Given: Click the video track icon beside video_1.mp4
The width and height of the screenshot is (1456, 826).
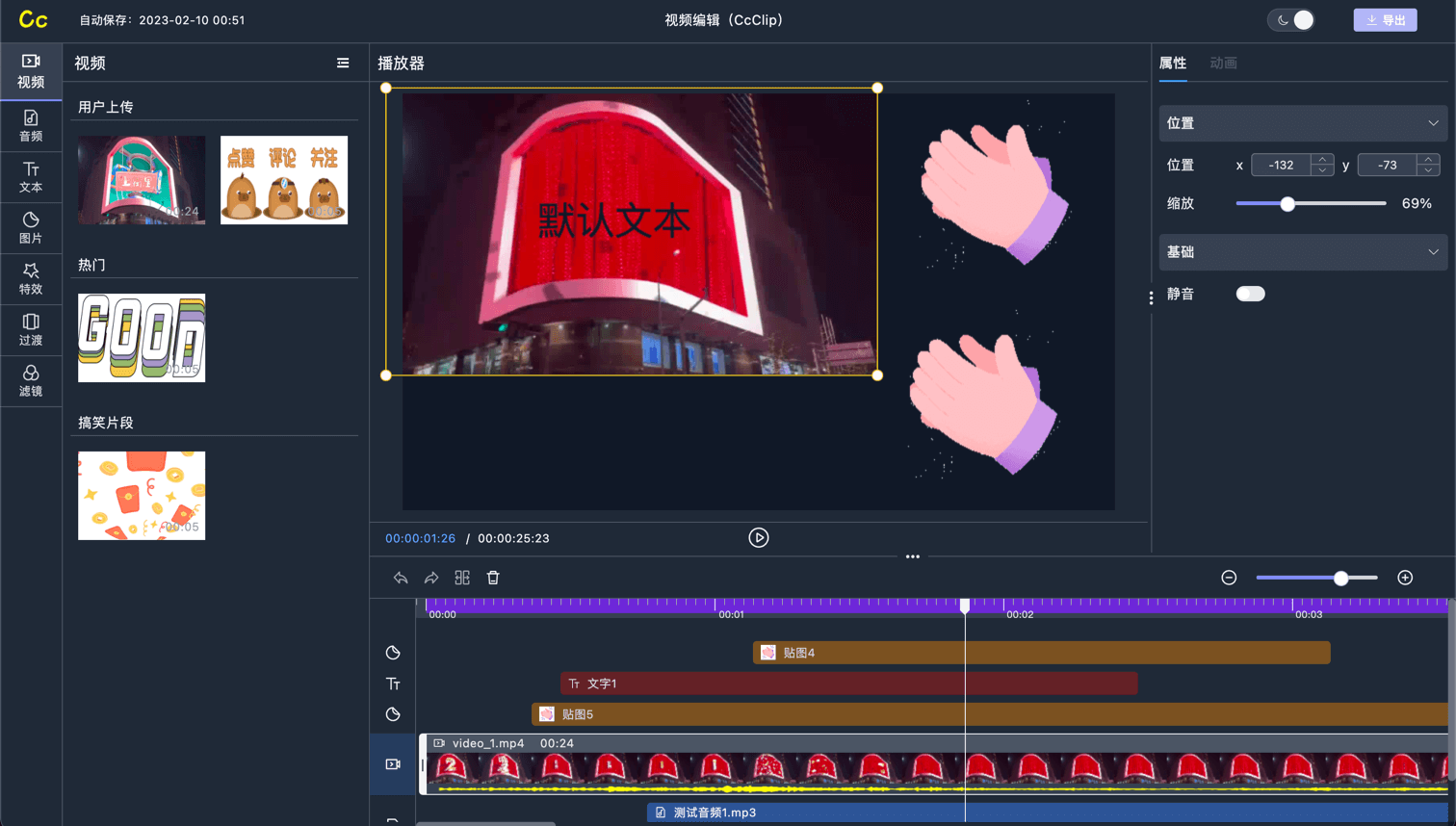Looking at the screenshot, I should pos(393,764).
